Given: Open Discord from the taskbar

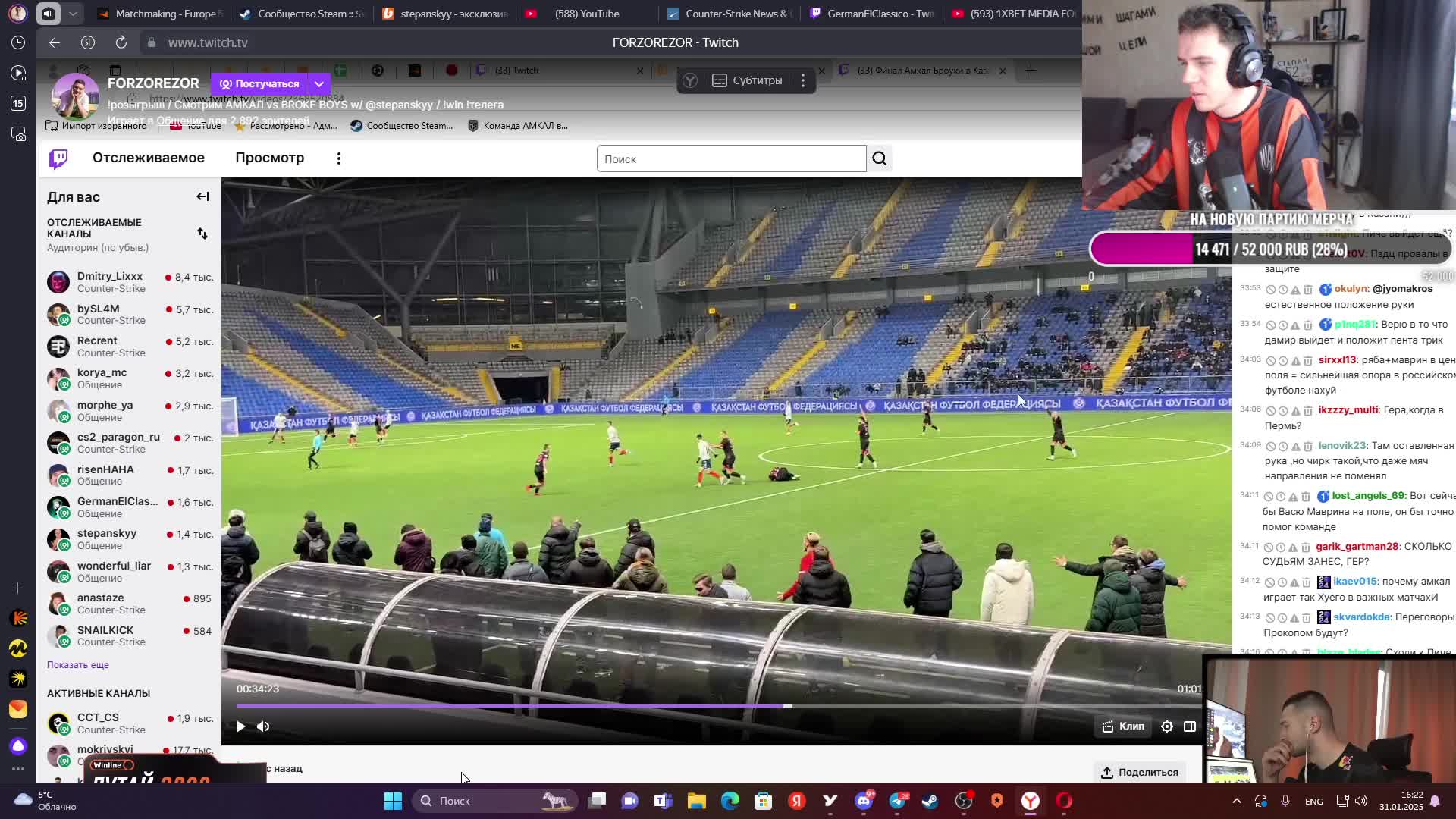Looking at the screenshot, I should 864,801.
